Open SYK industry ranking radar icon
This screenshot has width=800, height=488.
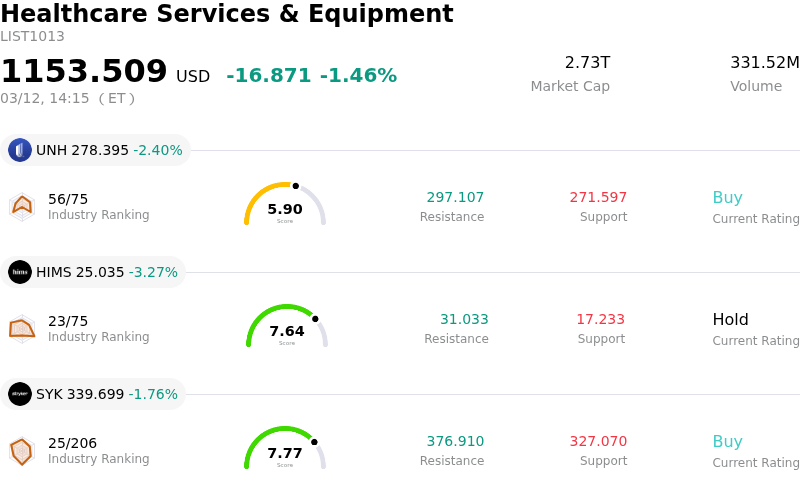click(21, 450)
